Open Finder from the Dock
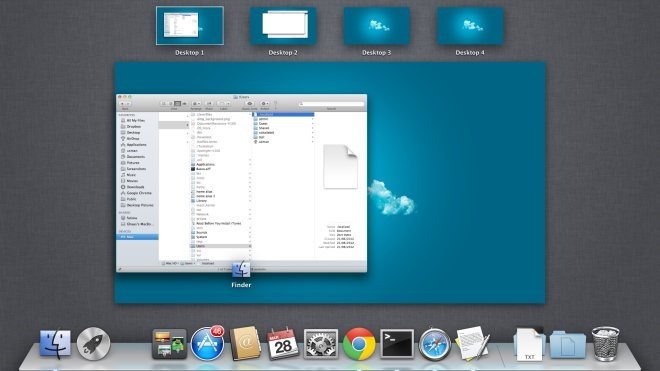The height and width of the screenshot is (371, 660). (x=55, y=344)
